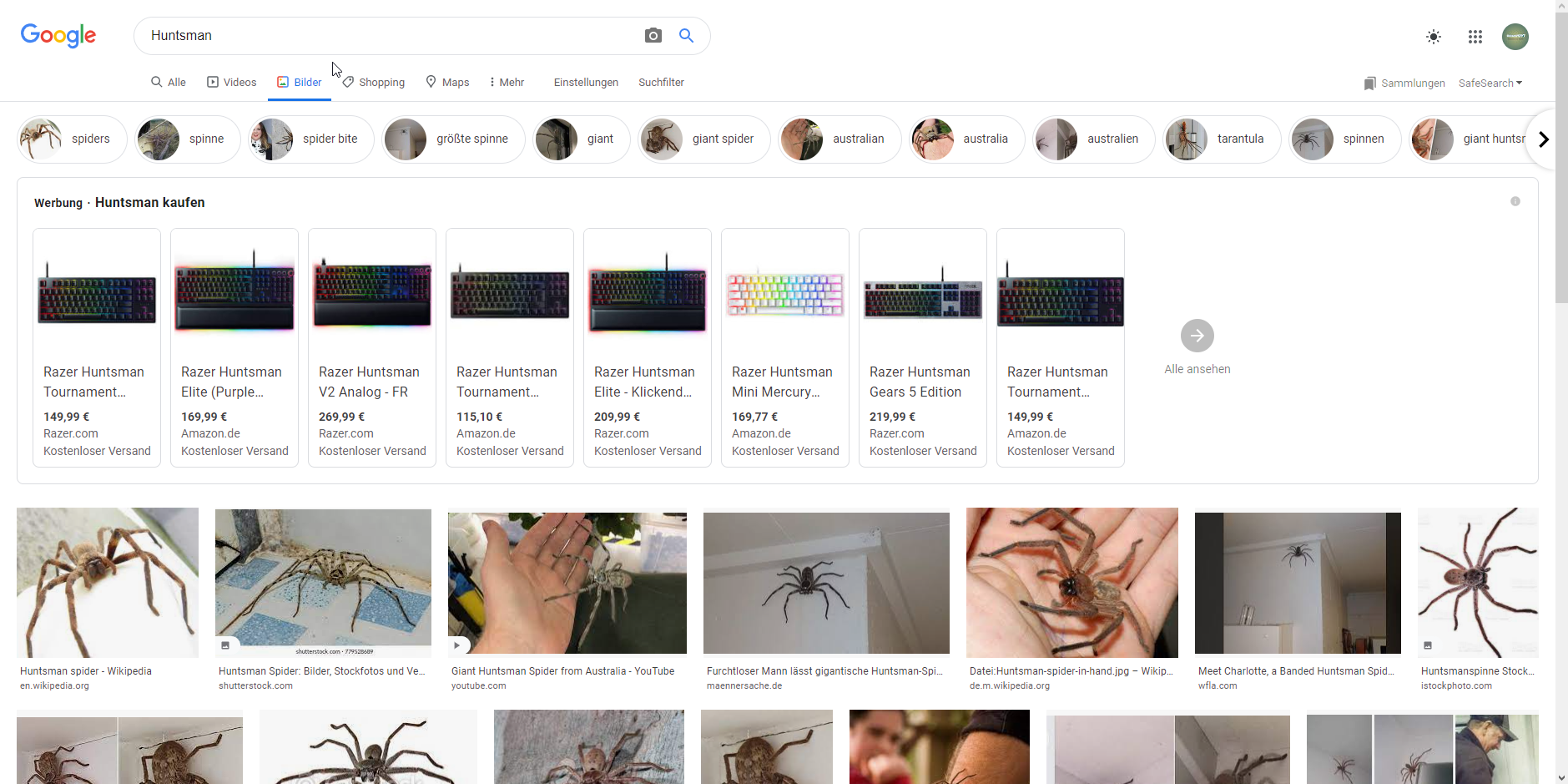Select the 'spider bite' suggestion chip
The width and height of the screenshot is (1568, 784).
311,139
